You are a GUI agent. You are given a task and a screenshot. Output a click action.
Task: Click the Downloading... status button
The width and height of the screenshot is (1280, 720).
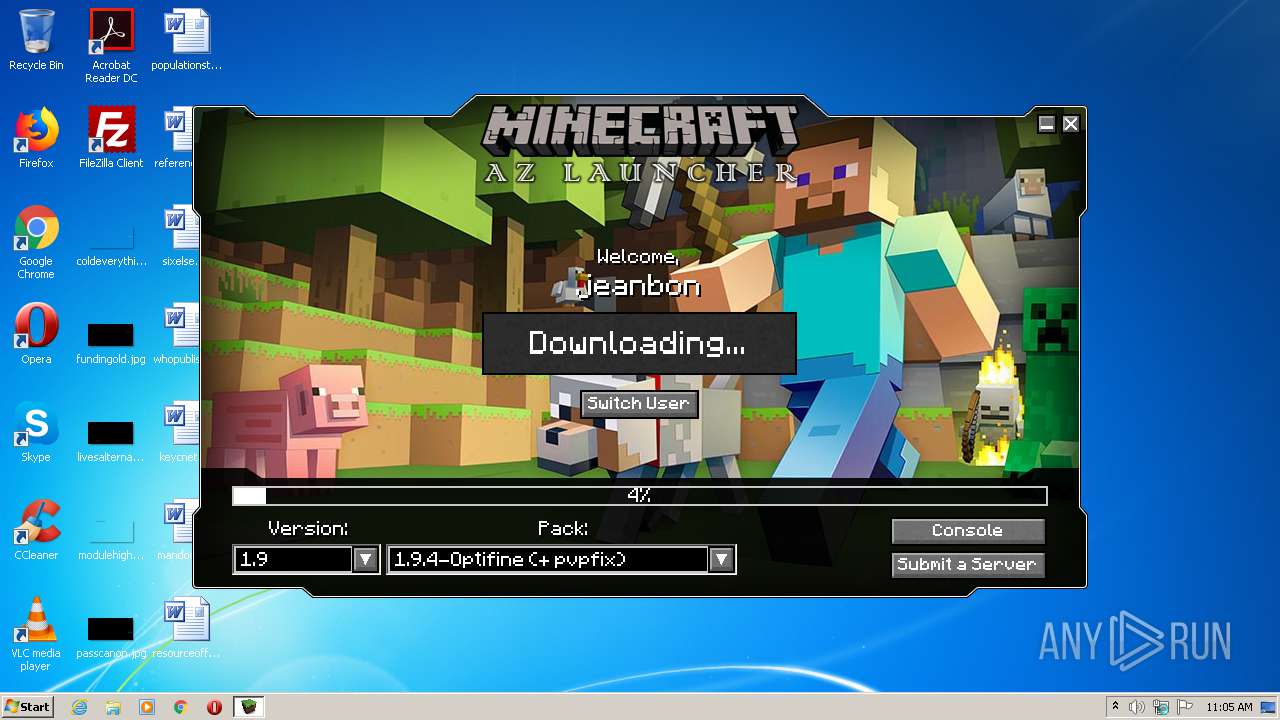(639, 343)
